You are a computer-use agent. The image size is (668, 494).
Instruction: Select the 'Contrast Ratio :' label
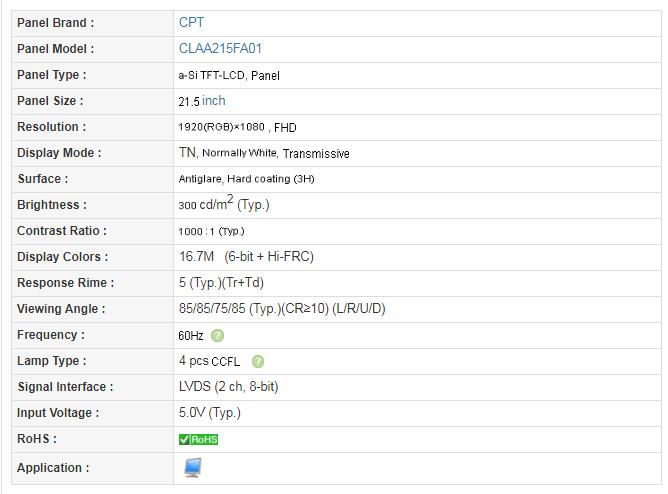(x=62, y=231)
